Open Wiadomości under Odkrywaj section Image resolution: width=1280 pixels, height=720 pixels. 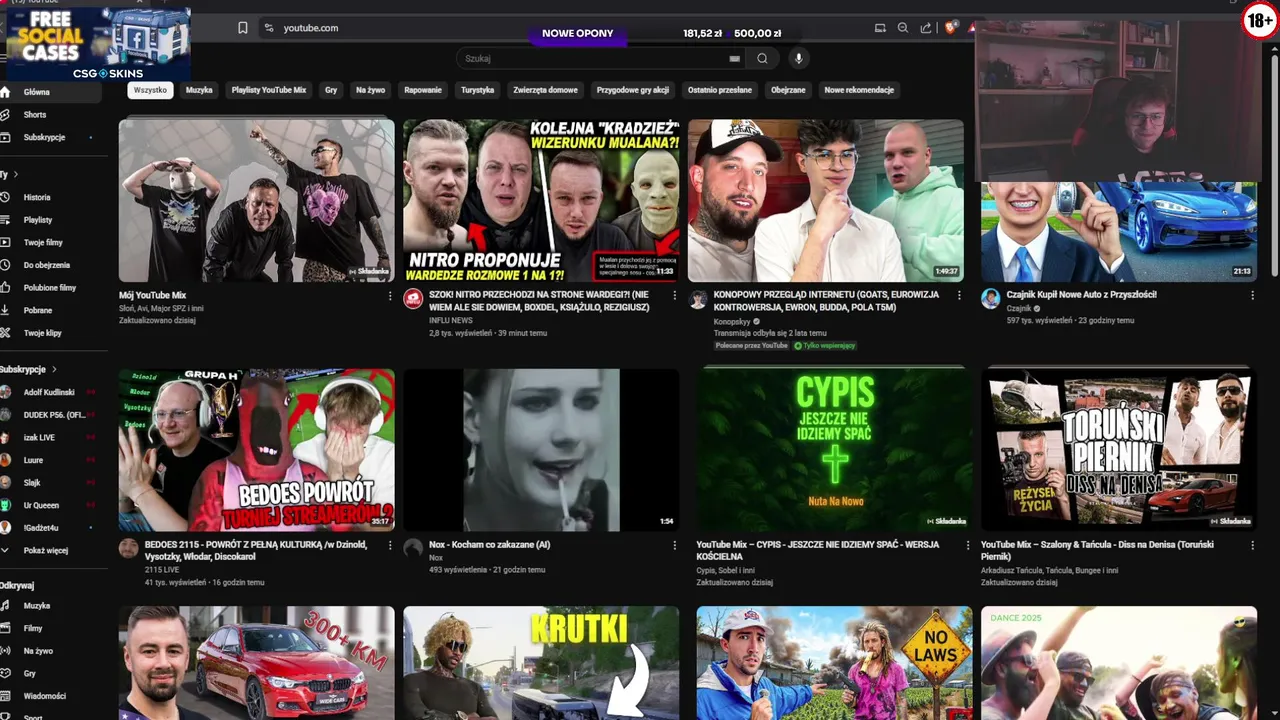[48, 696]
